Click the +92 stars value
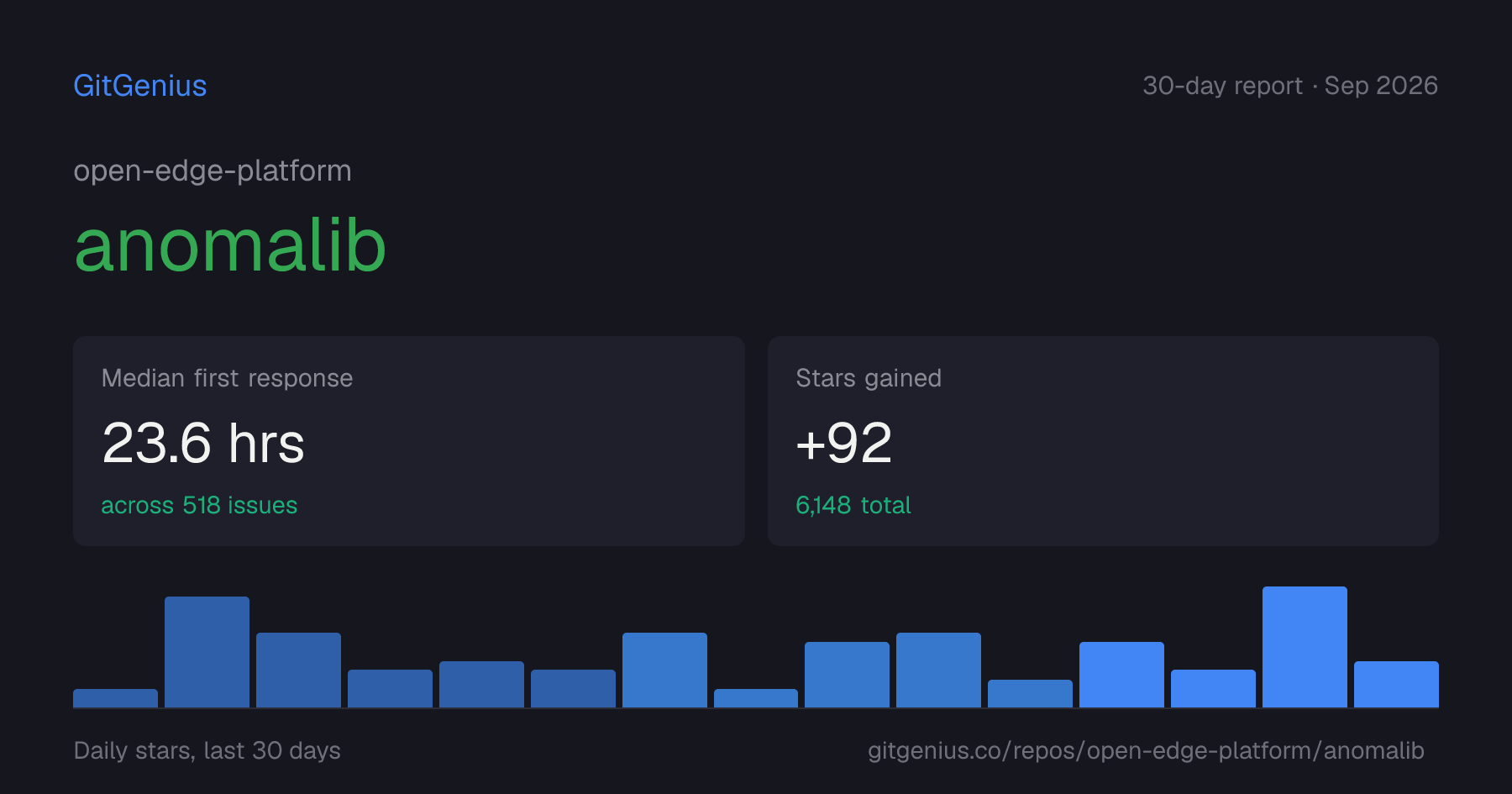The width and height of the screenshot is (1512, 794). click(x=843, y=443)
